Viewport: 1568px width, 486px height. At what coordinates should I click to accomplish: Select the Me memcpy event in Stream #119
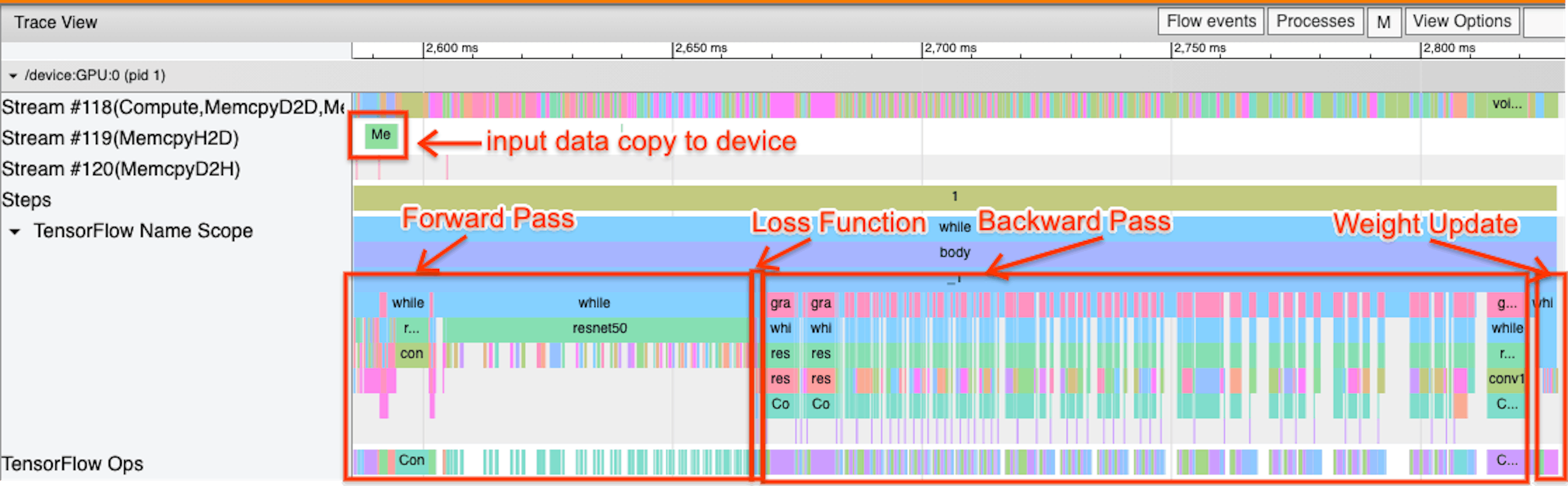pos(381,135)
